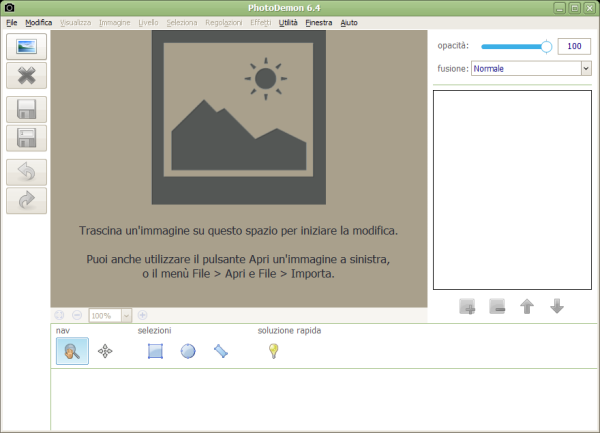Screen dimensions: 600x433
Task: Open the File menu
Action: tap(11, 22)
